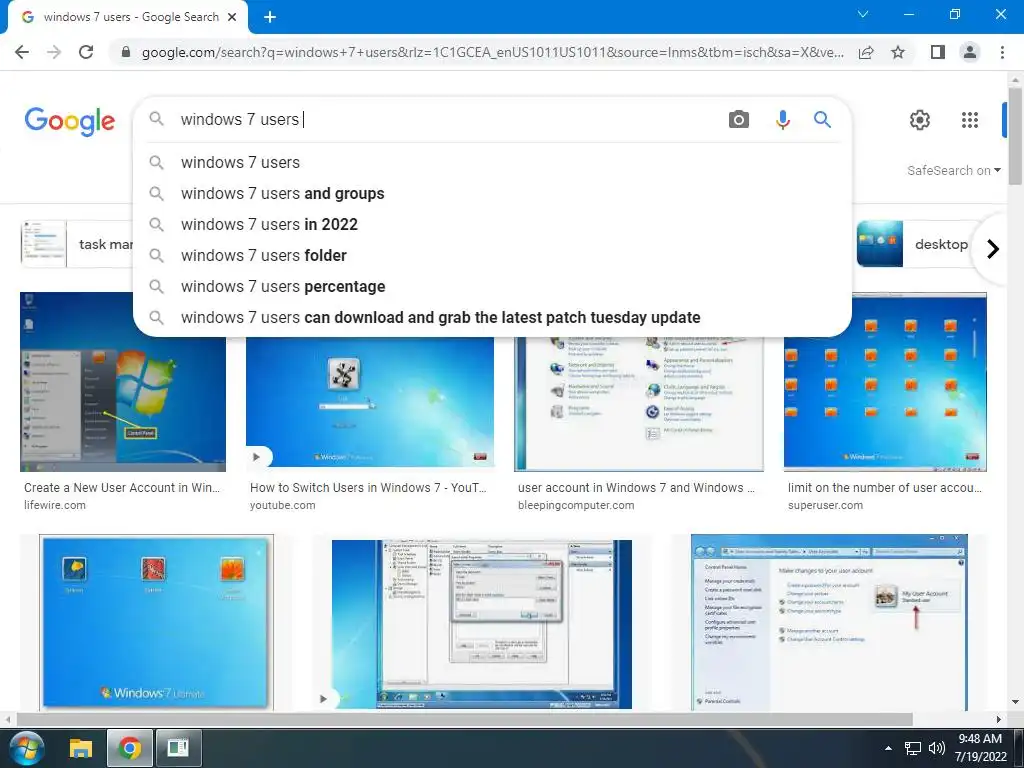The width and height of the screenshot is (1024, 768).
Task: Open File Explorer from taskbar
Action: point(81,748)
